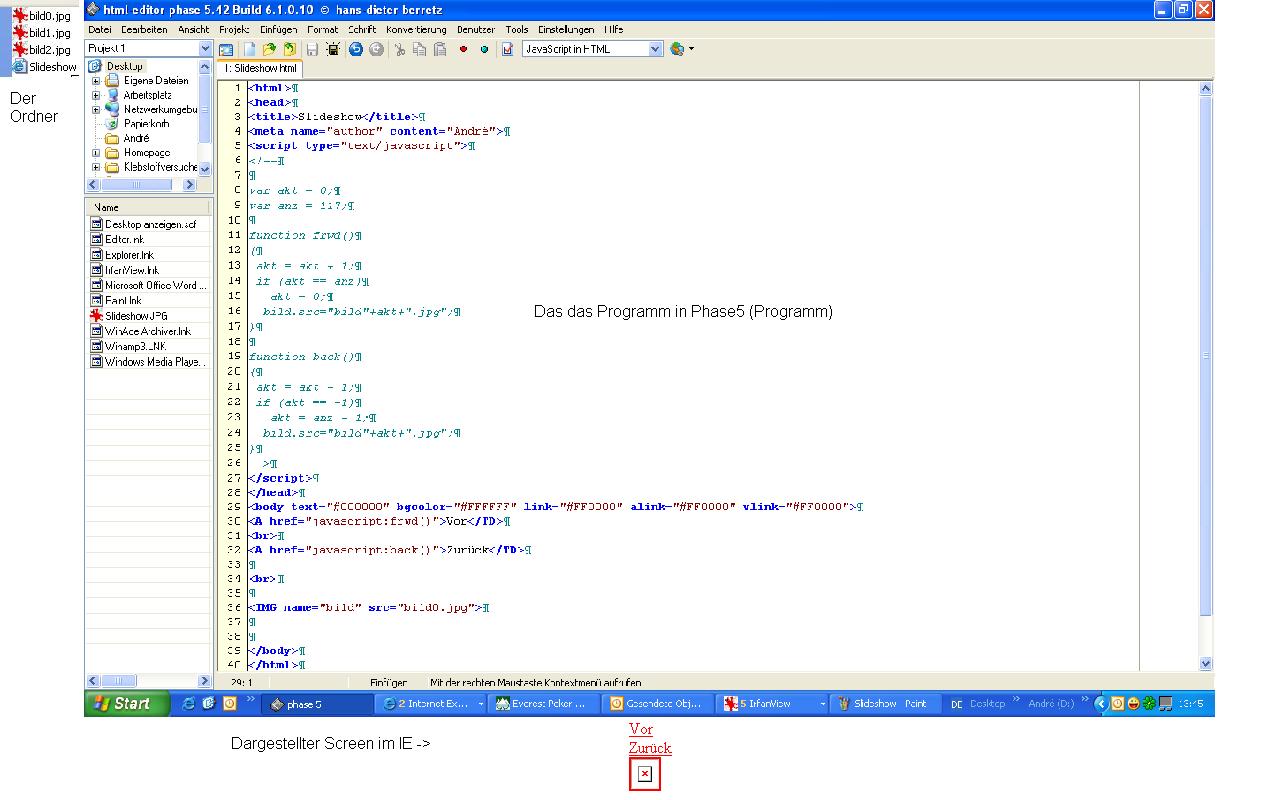Select Explorer.lnk in the file list

coord(122,255)
